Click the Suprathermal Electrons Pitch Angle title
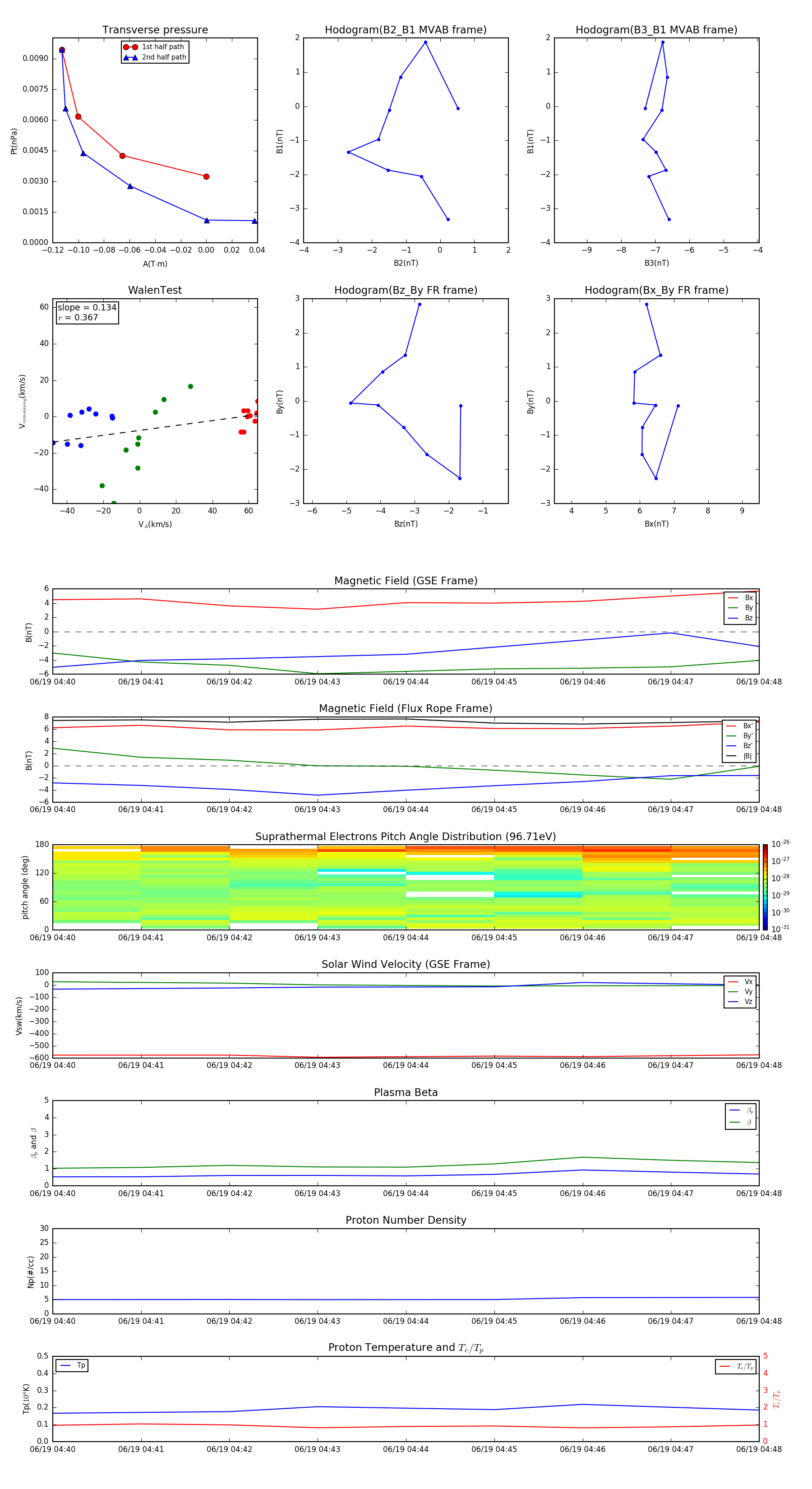The height and width of the screenshot is (1489, 812). [x=406, y=837]
